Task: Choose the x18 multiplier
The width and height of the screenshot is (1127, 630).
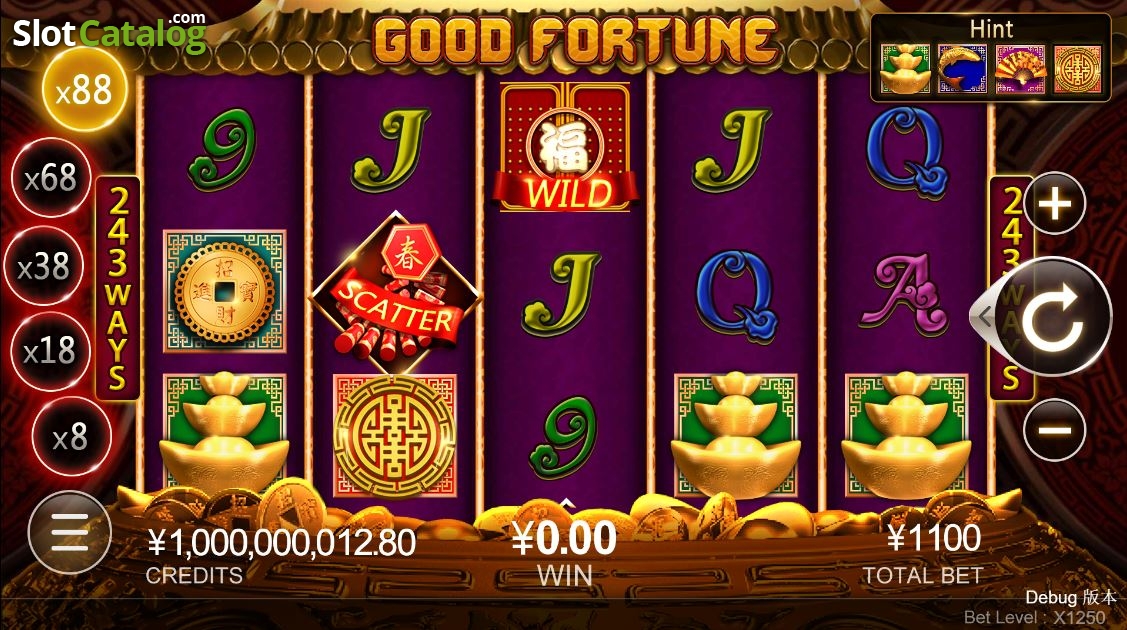Action: tap(50, 351)
